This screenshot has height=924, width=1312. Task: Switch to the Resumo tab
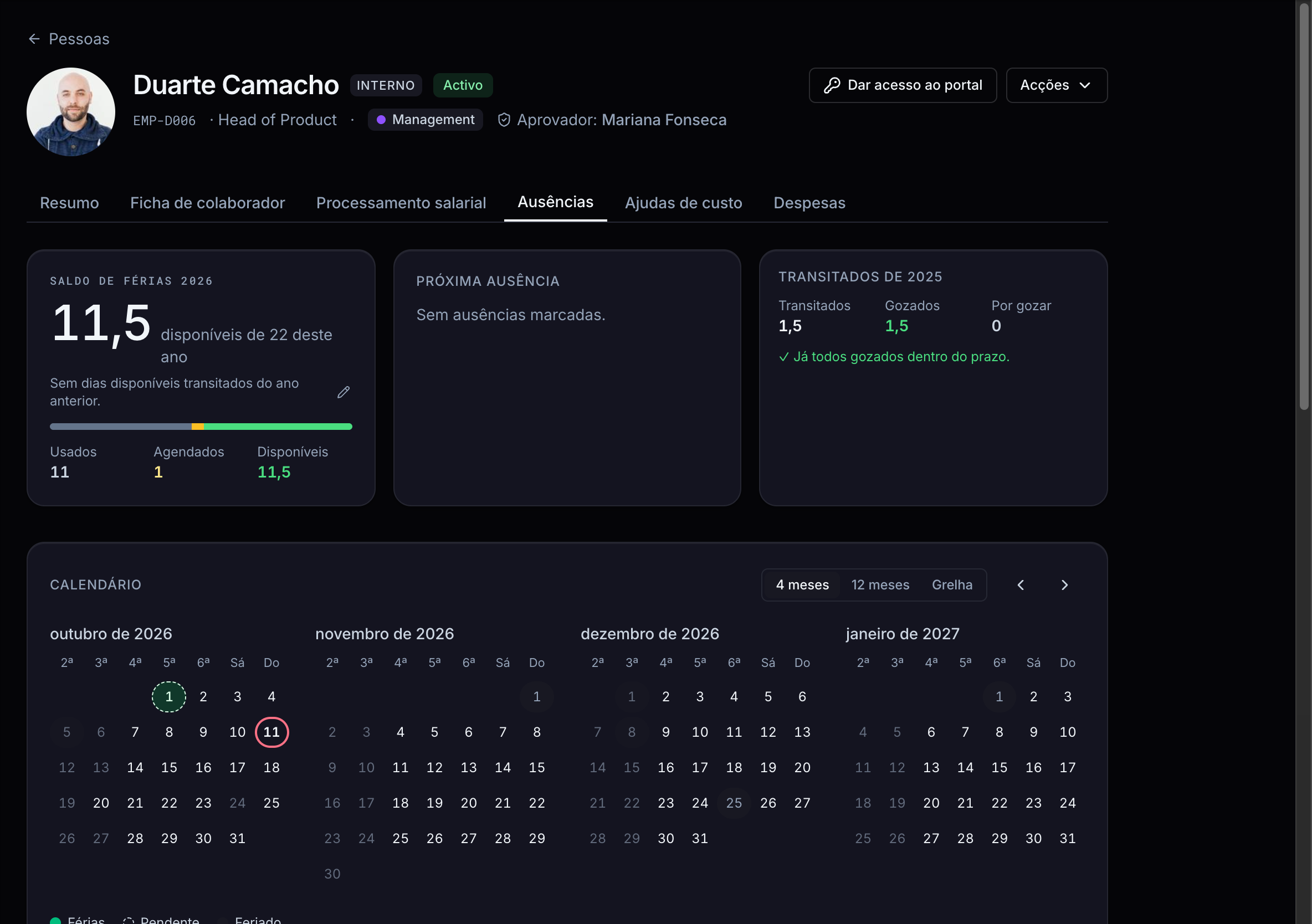pos(69,203)
